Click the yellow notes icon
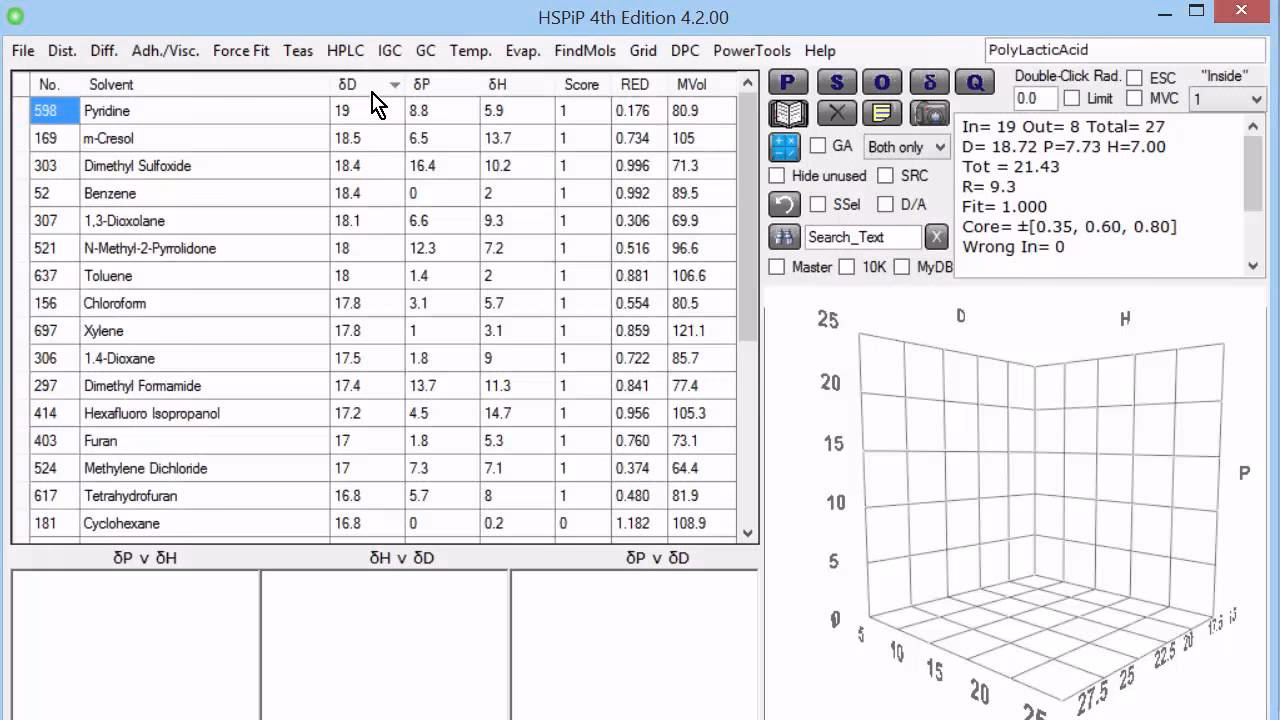Viewport: 1280px width, 720px height. coord(882,113)
